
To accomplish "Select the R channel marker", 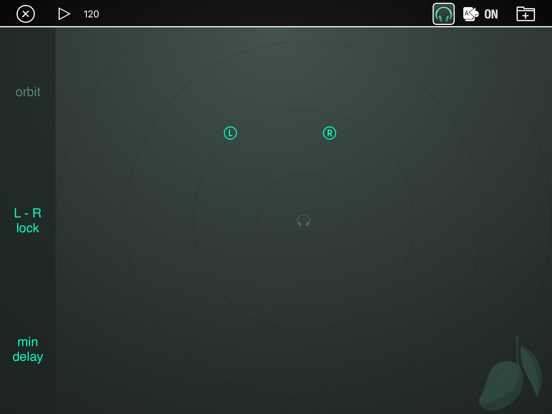I will tap(330, 133).
